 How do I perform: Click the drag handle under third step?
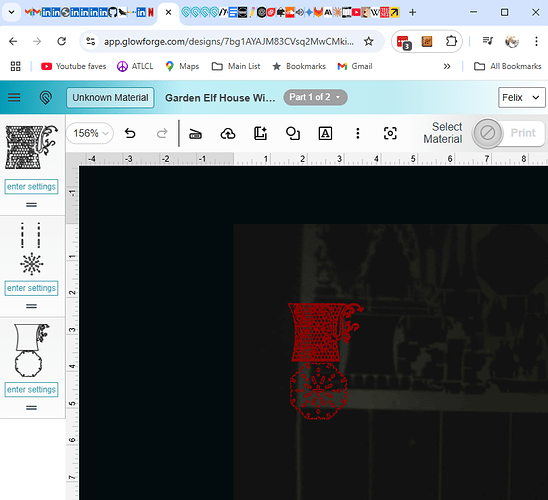coord(31,408)
